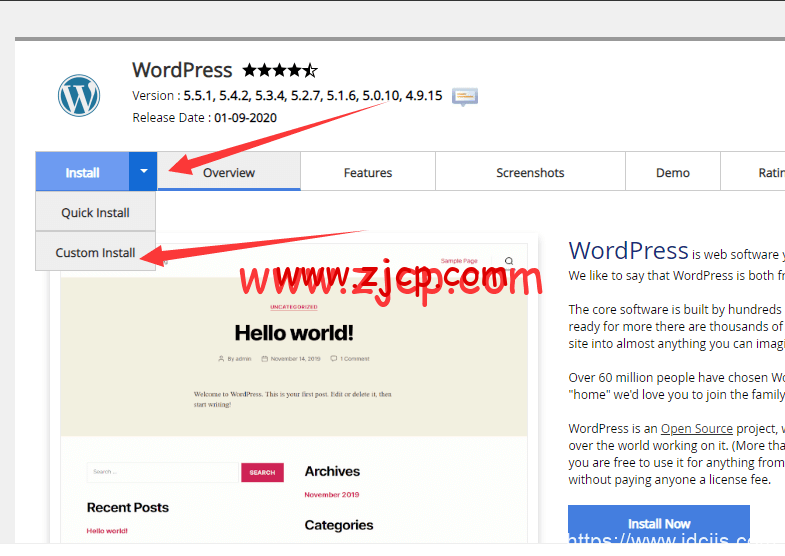
Task: Click the star rating next to WordPress
Action: pyautogui.click(x=280, y=70)
